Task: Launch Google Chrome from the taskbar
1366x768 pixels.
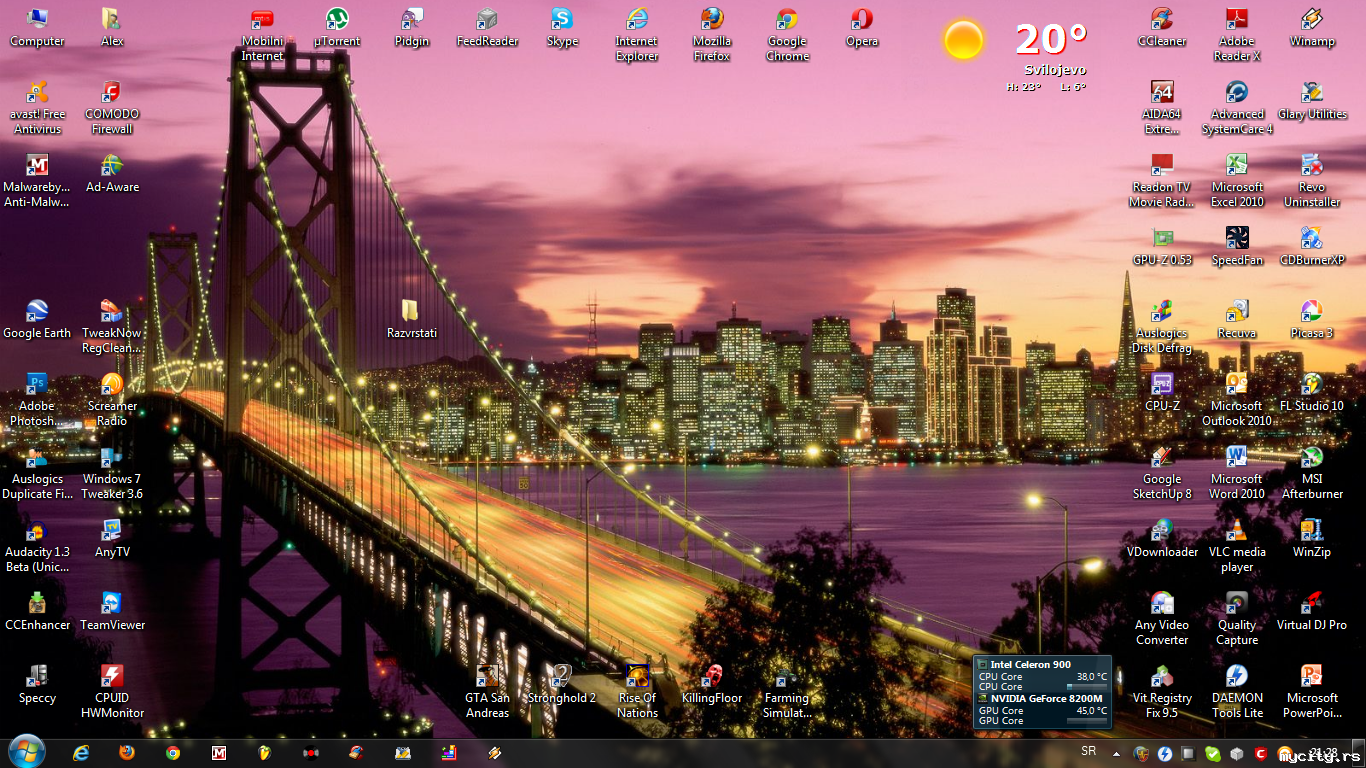Action: click(x=173, y=753)
